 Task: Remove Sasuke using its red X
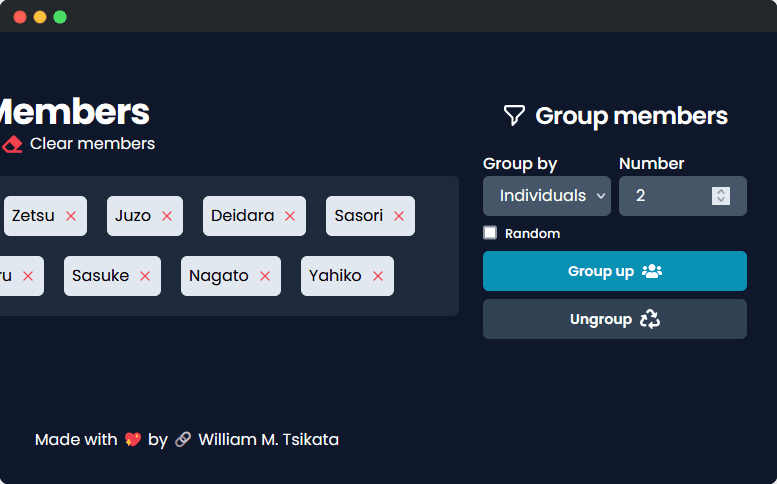[145, 276]
